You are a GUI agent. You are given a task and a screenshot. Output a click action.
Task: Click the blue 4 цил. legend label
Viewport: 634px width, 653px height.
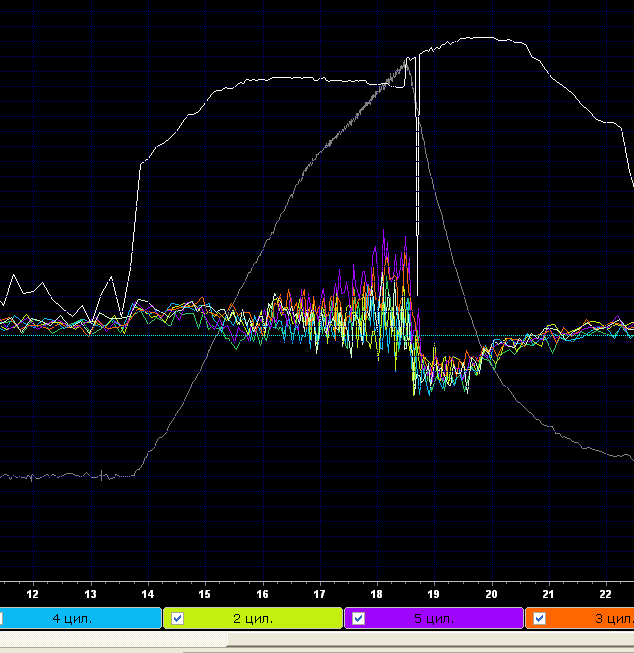(72, 619)
